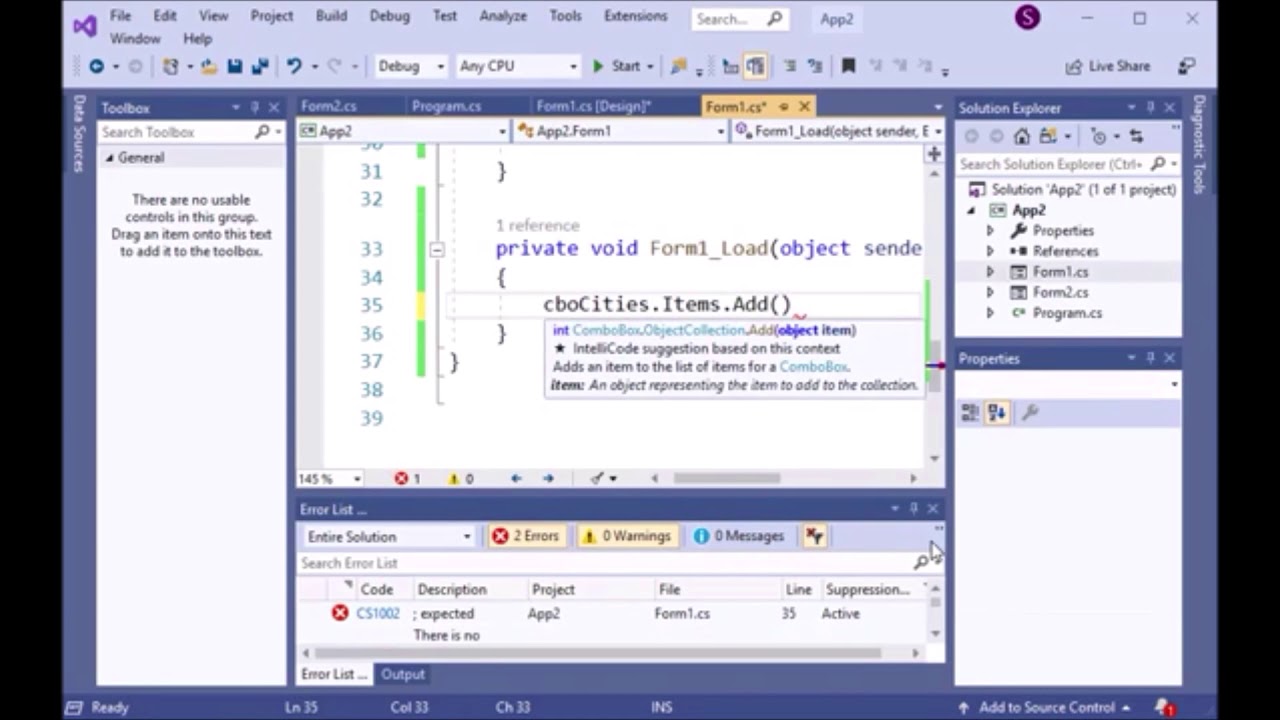
Task: Click the Open File folder icon
Action: pos(208,66)
